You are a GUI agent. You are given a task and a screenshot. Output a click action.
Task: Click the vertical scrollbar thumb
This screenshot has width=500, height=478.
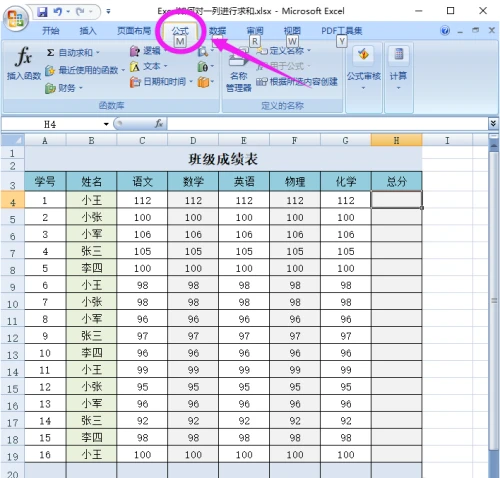click(494, 300)
